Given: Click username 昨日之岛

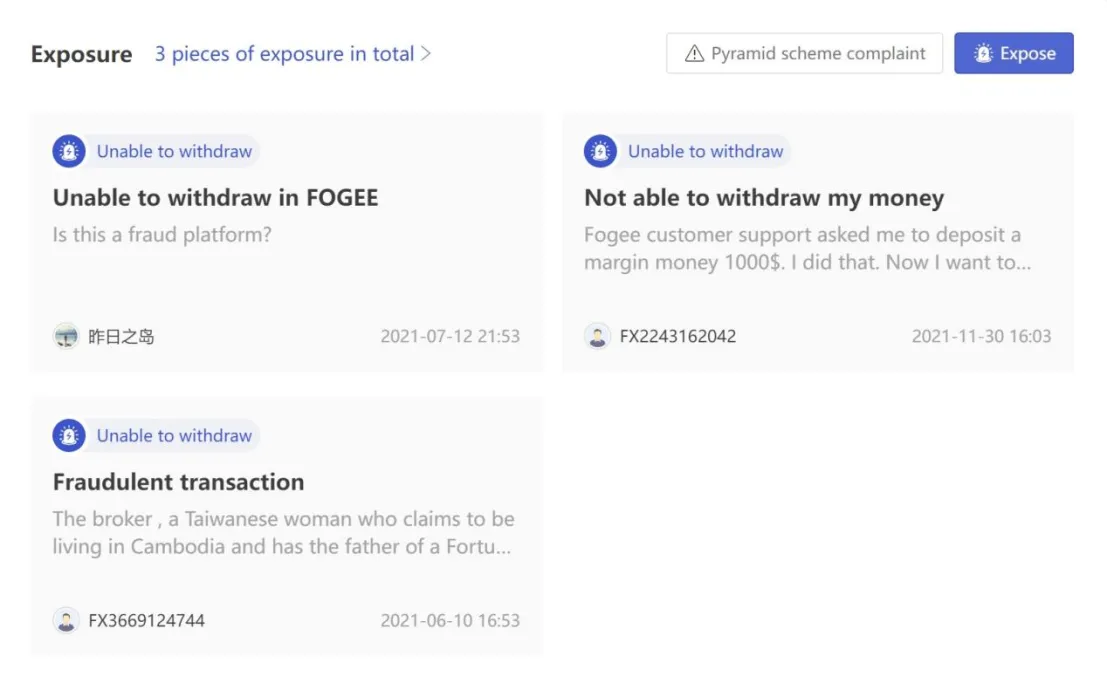Looking at the screenshot, I should [x=121, y=337].
